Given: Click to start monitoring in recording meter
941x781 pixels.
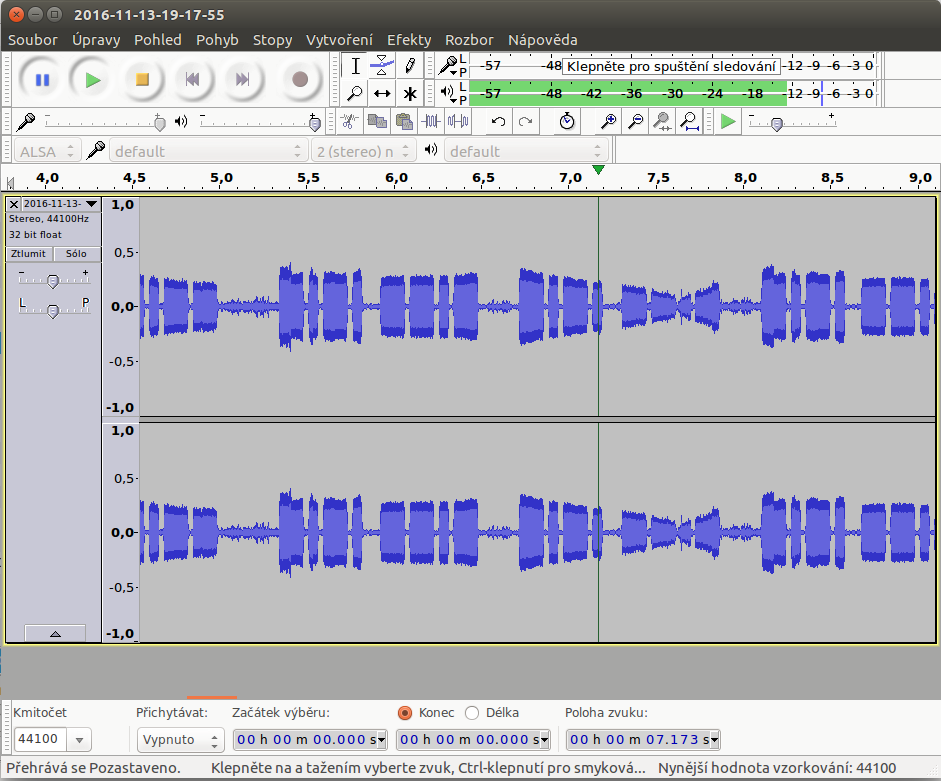Looking at the screenshot, I should pyautogui.click(x=672, y=66).
